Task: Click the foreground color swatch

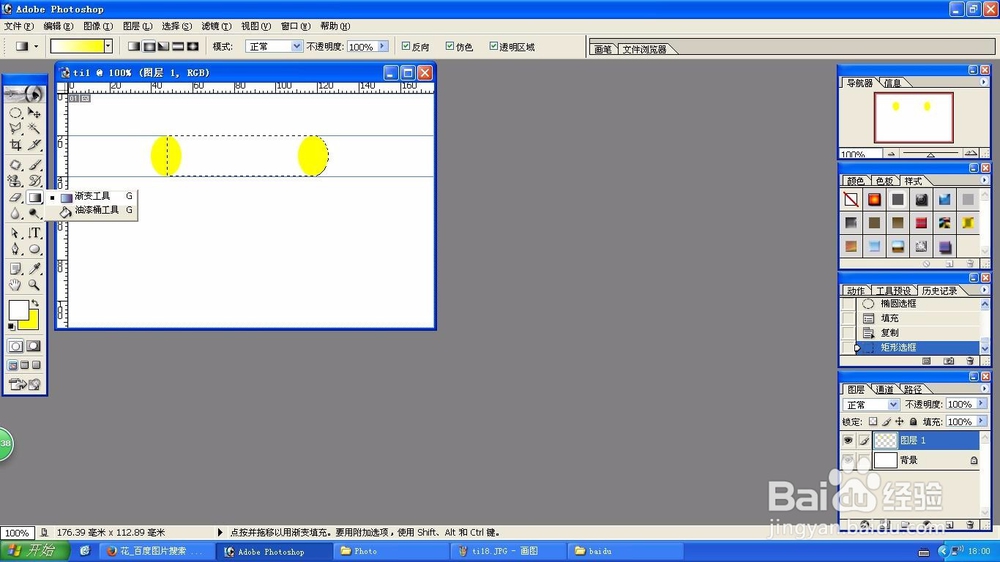Action: click(18, 311)
